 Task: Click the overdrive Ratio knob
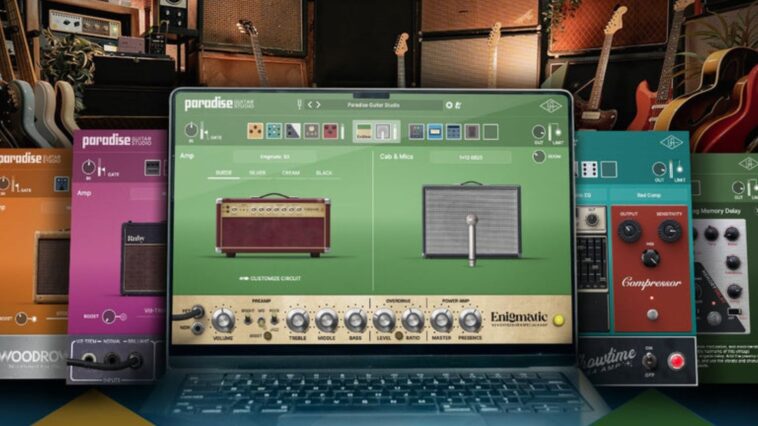[412, 320]
